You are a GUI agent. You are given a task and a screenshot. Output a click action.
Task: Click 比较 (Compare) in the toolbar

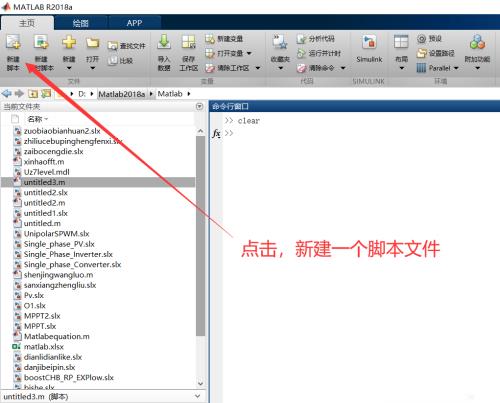point(121,61)
